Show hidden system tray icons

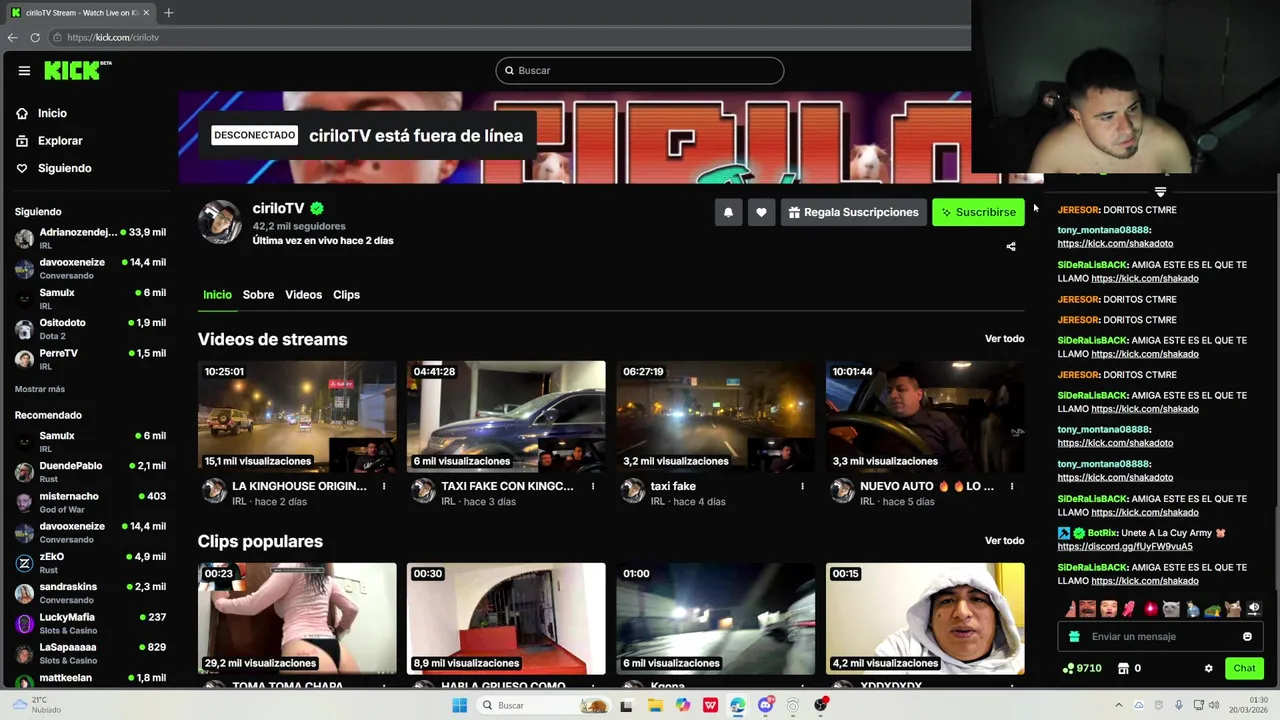point(1119,705)
